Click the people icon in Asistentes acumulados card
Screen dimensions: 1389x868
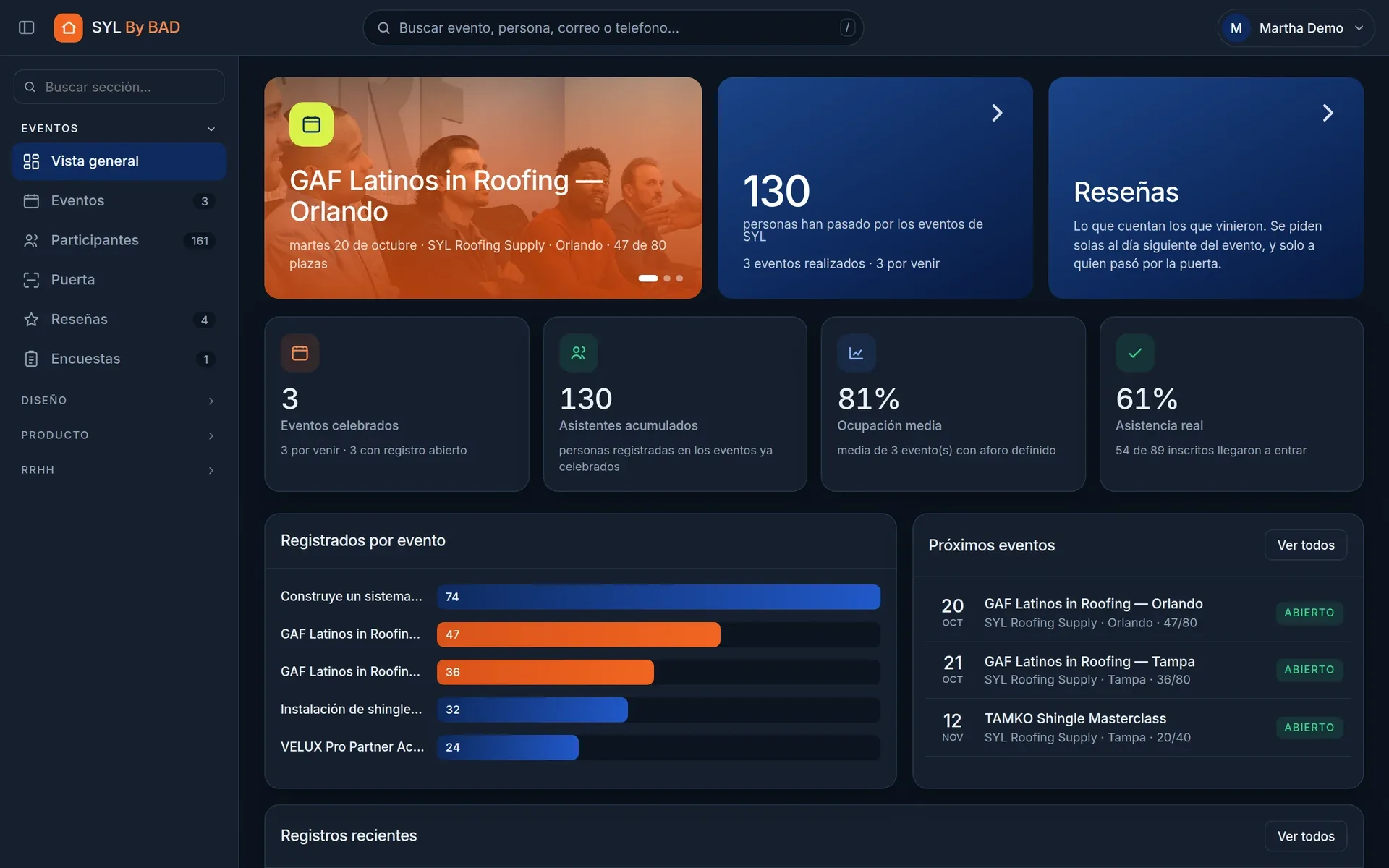click(x=578, y=353)
